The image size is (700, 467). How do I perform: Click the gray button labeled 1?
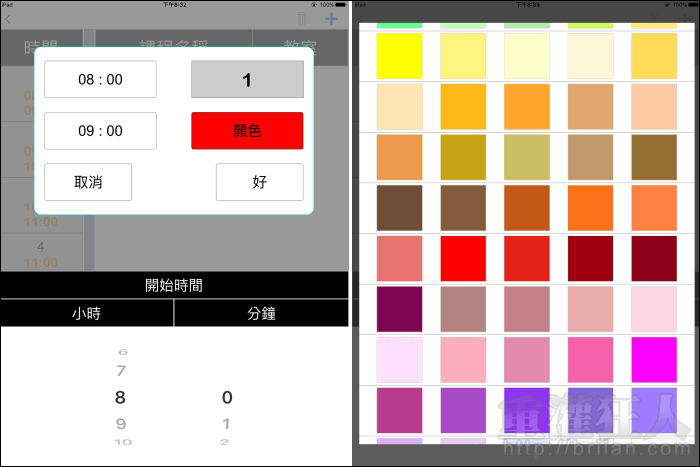click(247, 79)
